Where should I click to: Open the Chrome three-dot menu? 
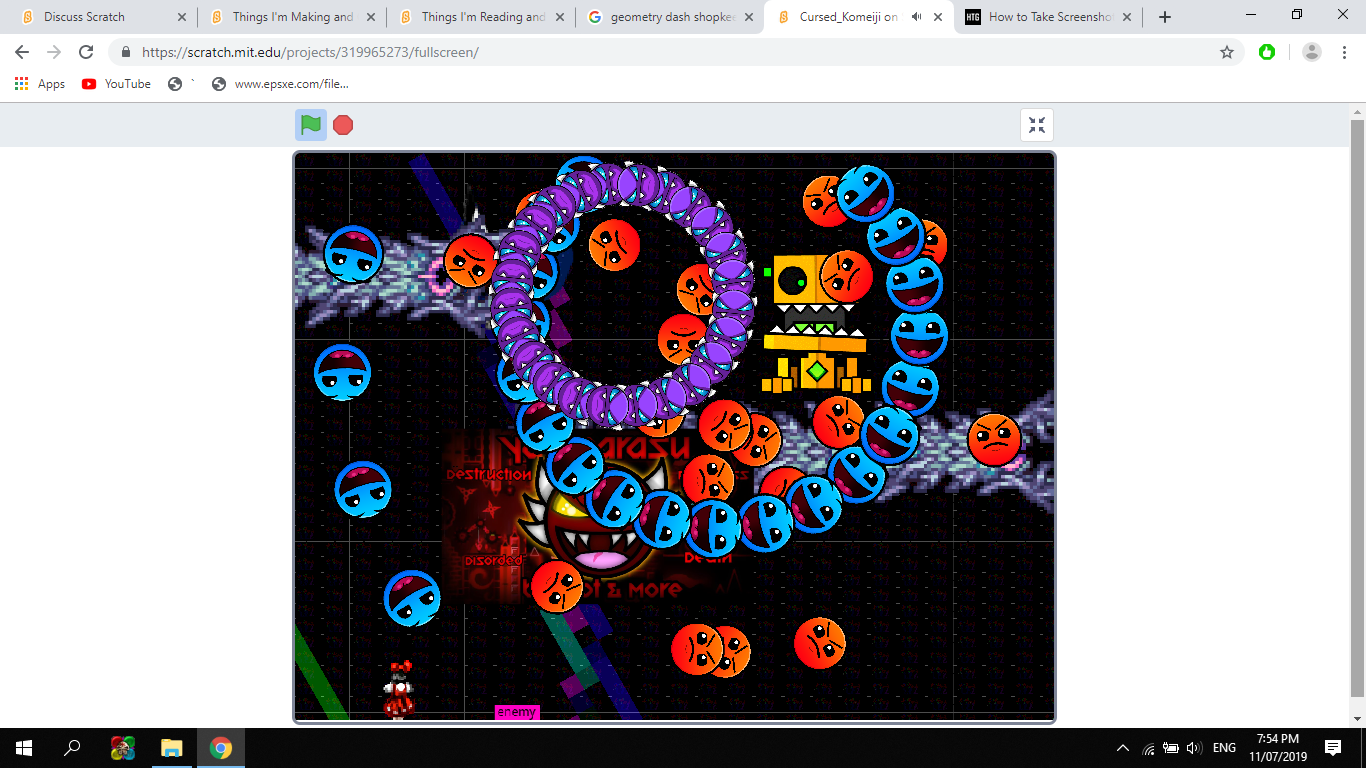1344,52
